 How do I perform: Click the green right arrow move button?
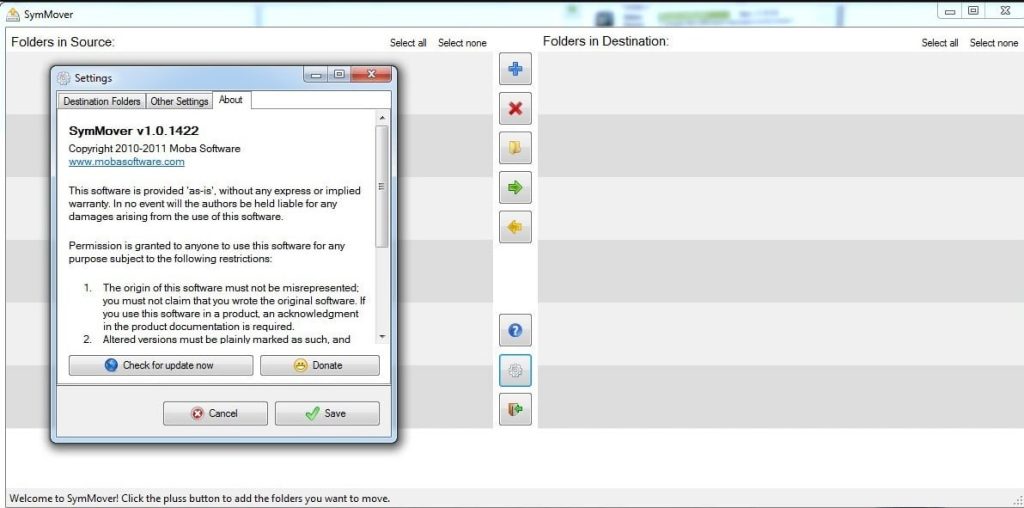(x=515, y=187)
